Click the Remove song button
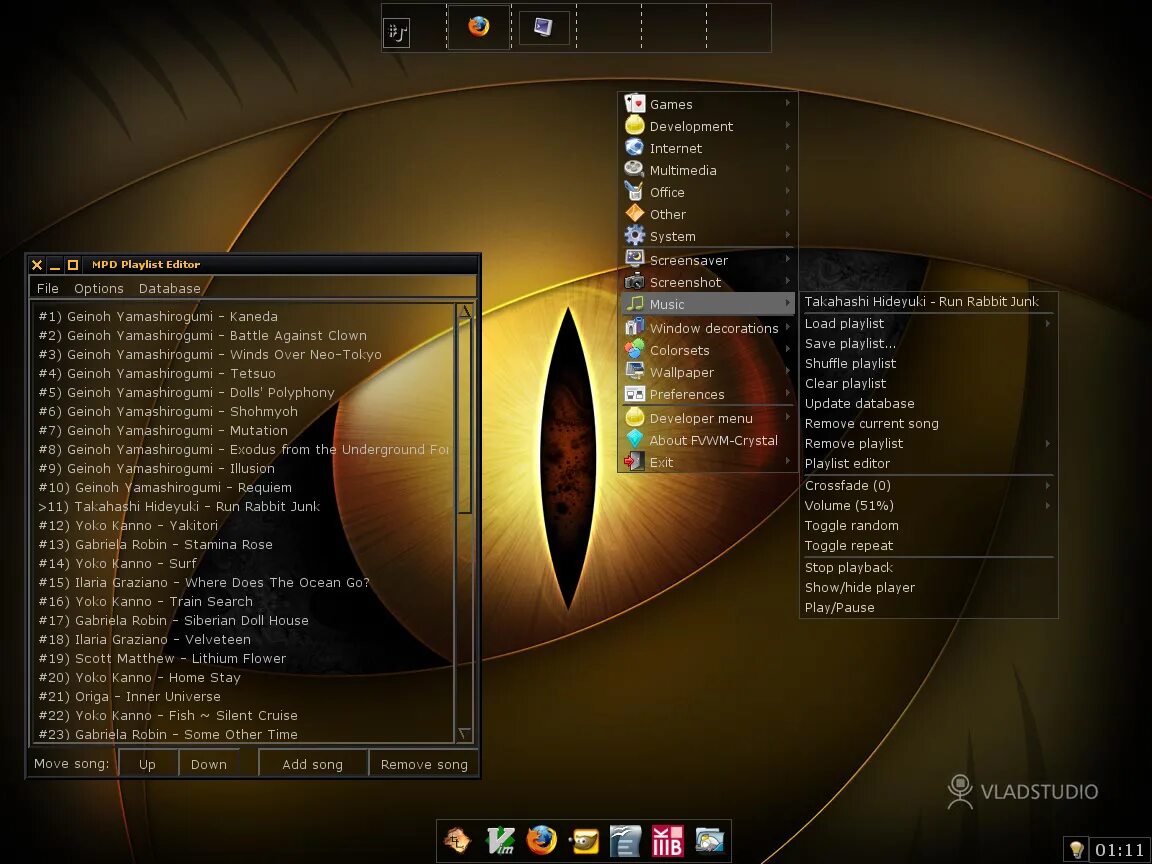 [424, 764]
